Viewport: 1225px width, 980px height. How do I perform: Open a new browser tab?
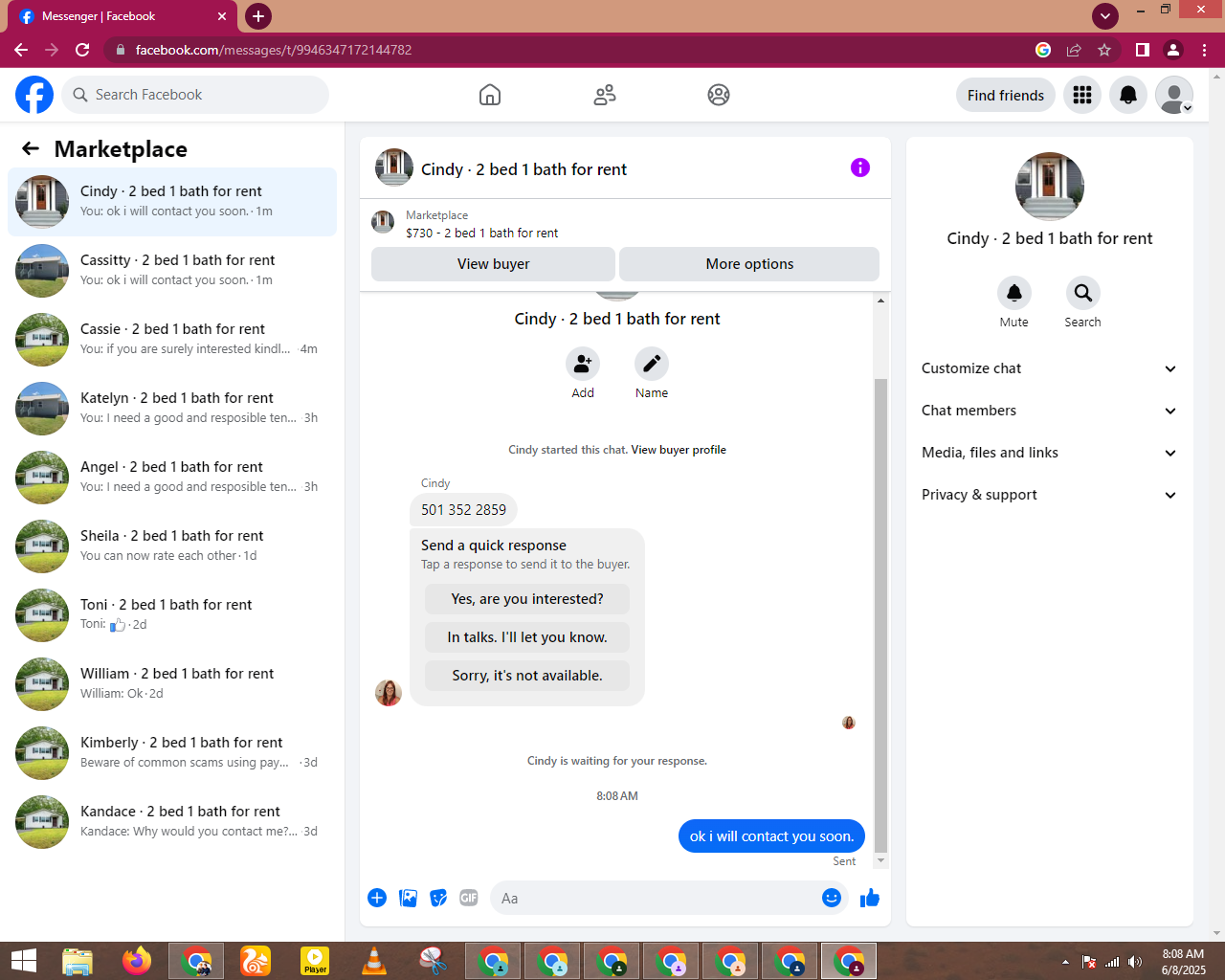258,16
